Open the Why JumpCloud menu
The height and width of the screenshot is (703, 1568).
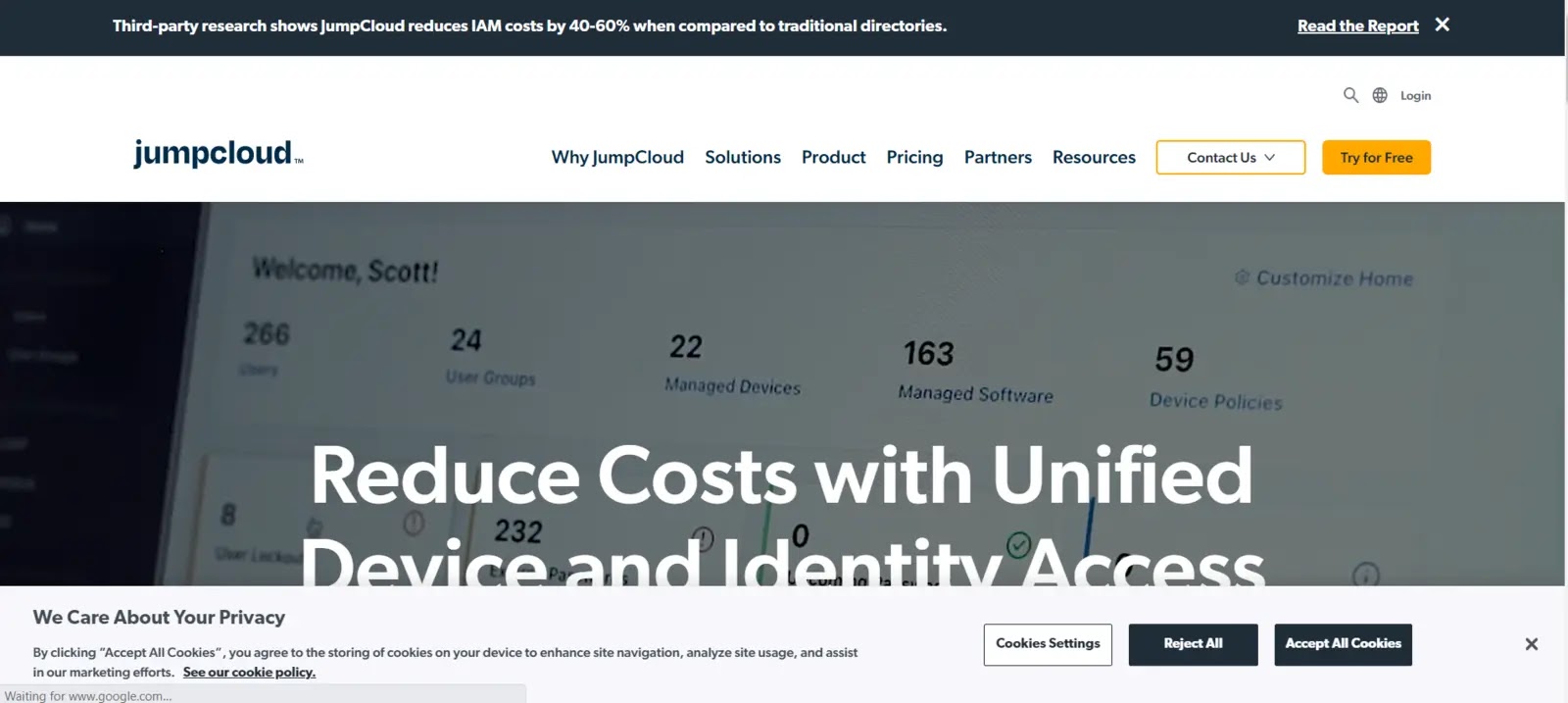pos(617,157)
